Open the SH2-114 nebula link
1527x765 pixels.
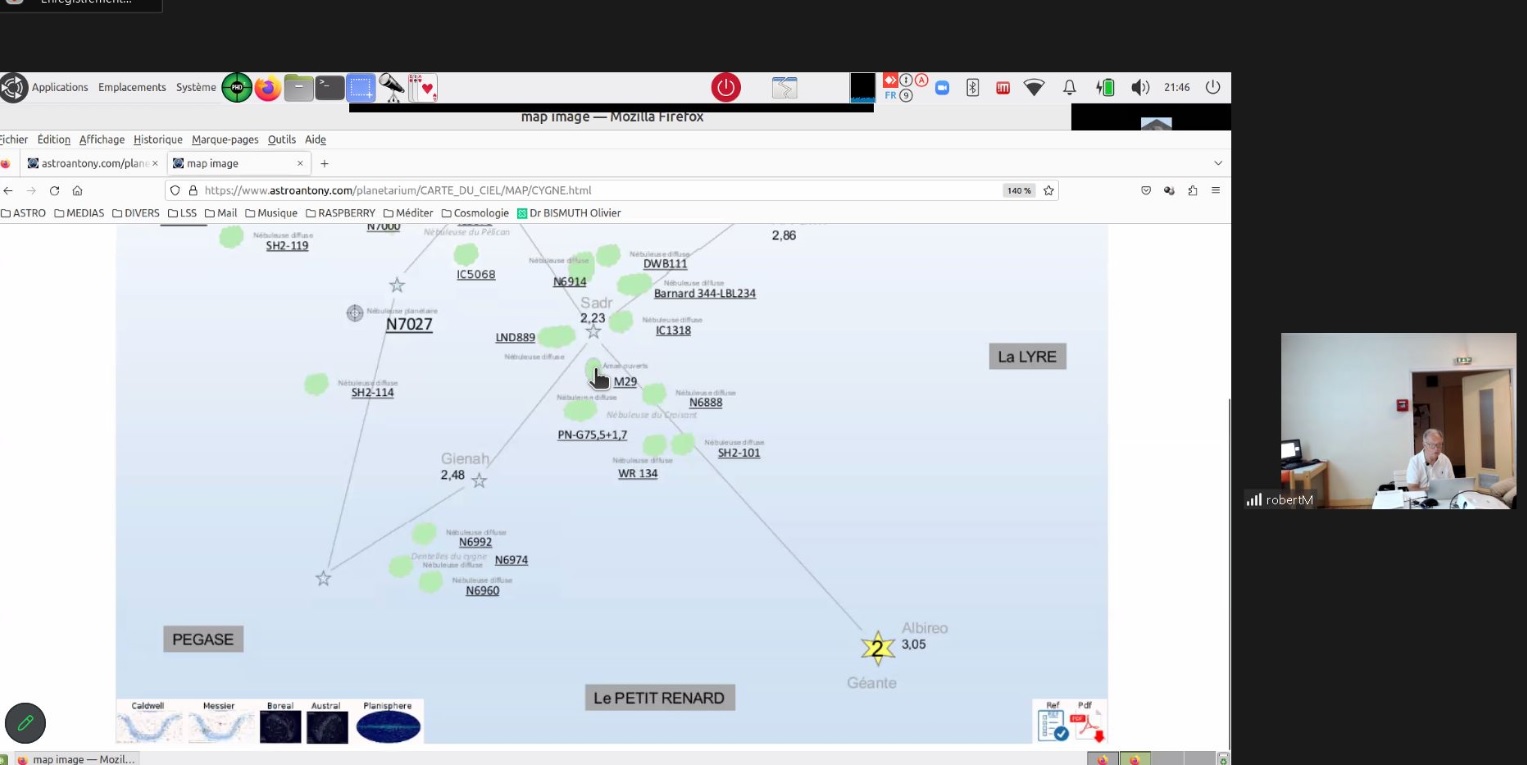click(373, 393)
